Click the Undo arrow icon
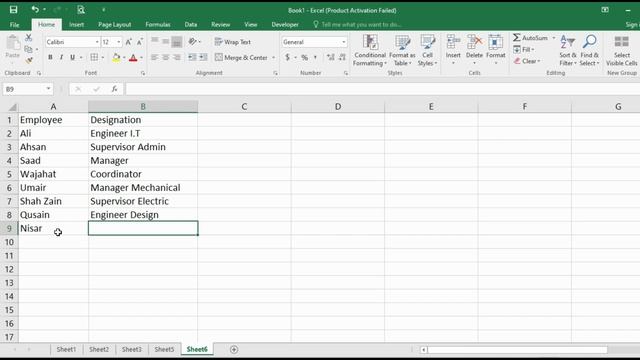The image size is (640, 360). 35,9
